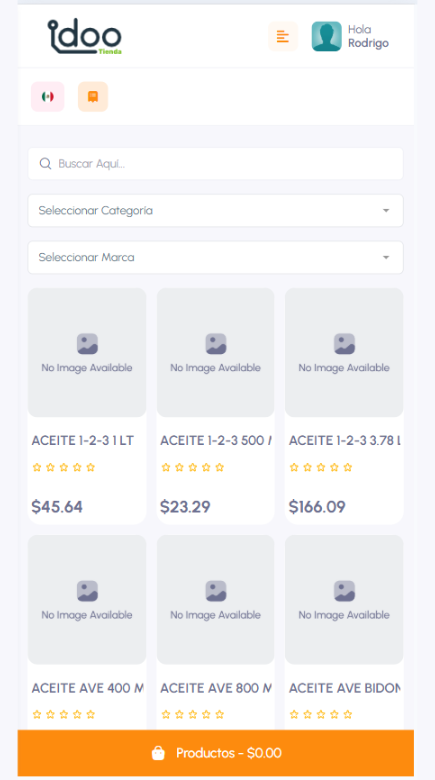Rate ACEITE 1-2-3 3.78 three stars

point(321,467)
